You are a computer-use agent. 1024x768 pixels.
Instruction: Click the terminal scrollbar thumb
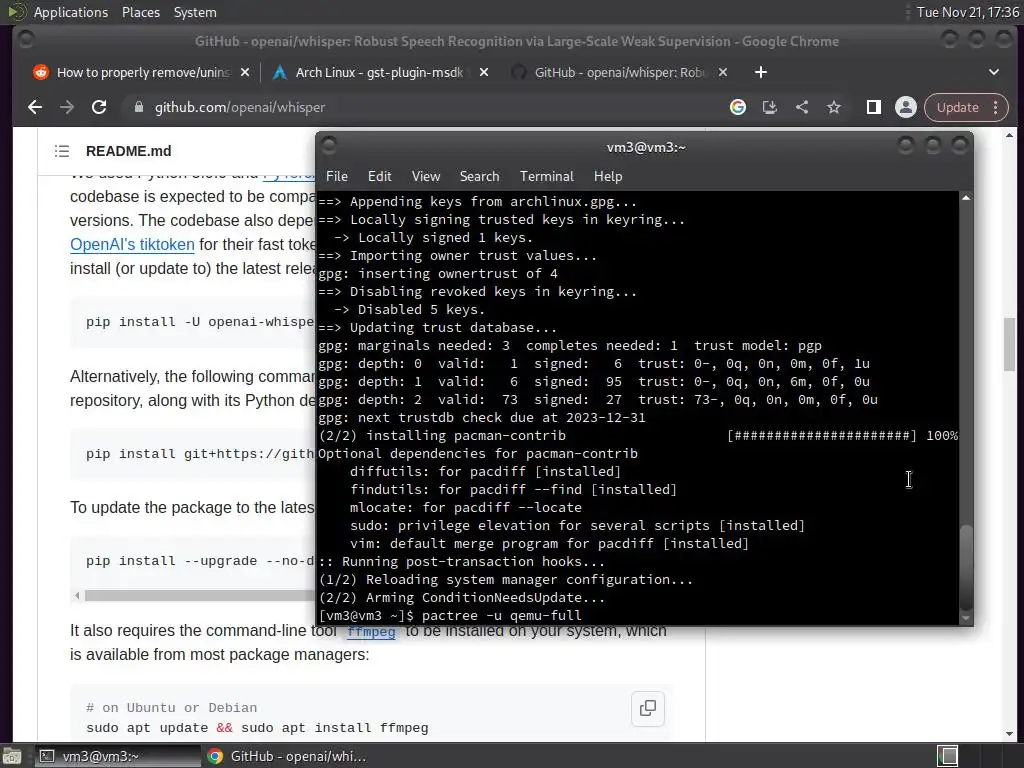966,566
